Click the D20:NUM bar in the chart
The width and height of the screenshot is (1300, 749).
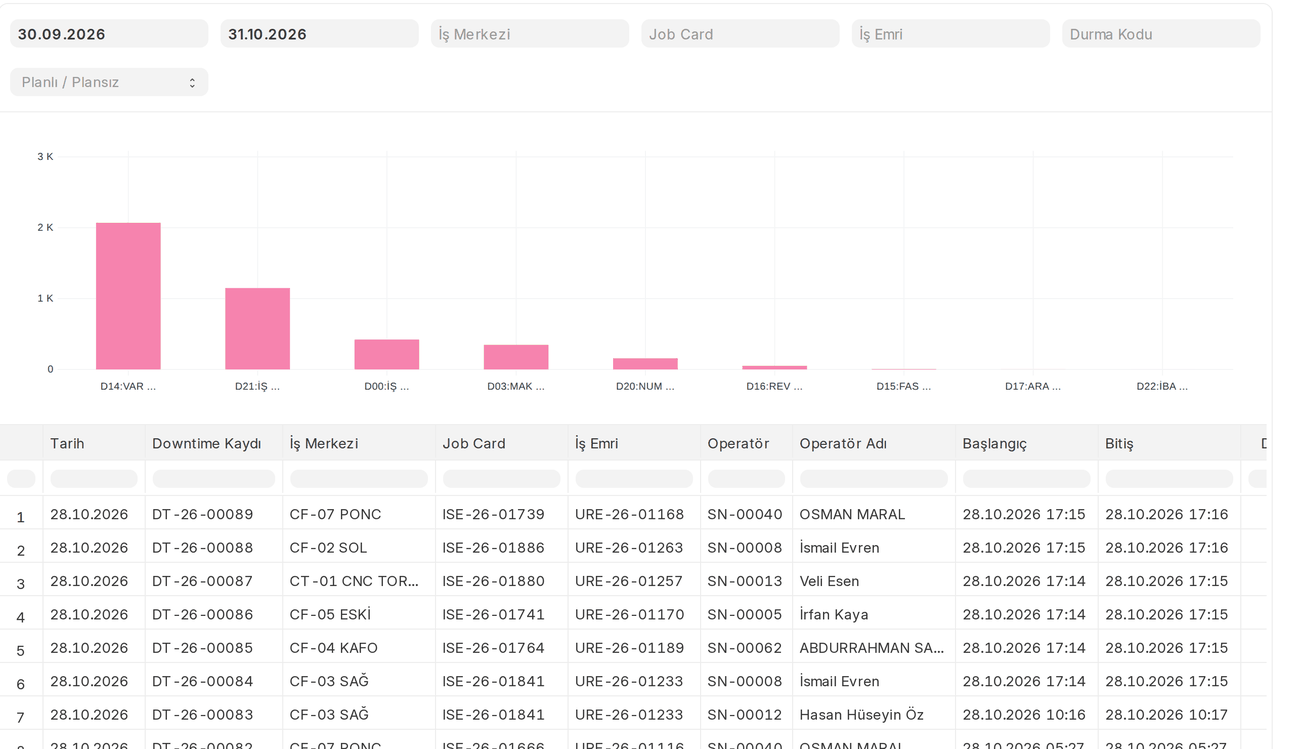645,364
